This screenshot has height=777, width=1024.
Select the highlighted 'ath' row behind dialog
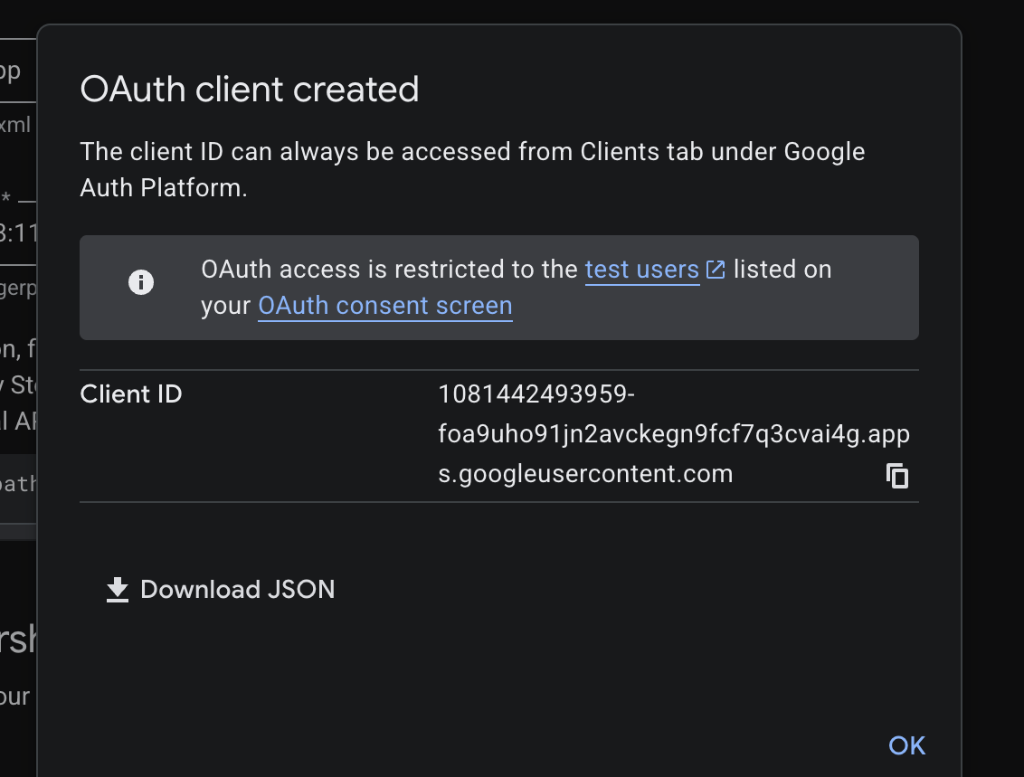coord(18,484)
